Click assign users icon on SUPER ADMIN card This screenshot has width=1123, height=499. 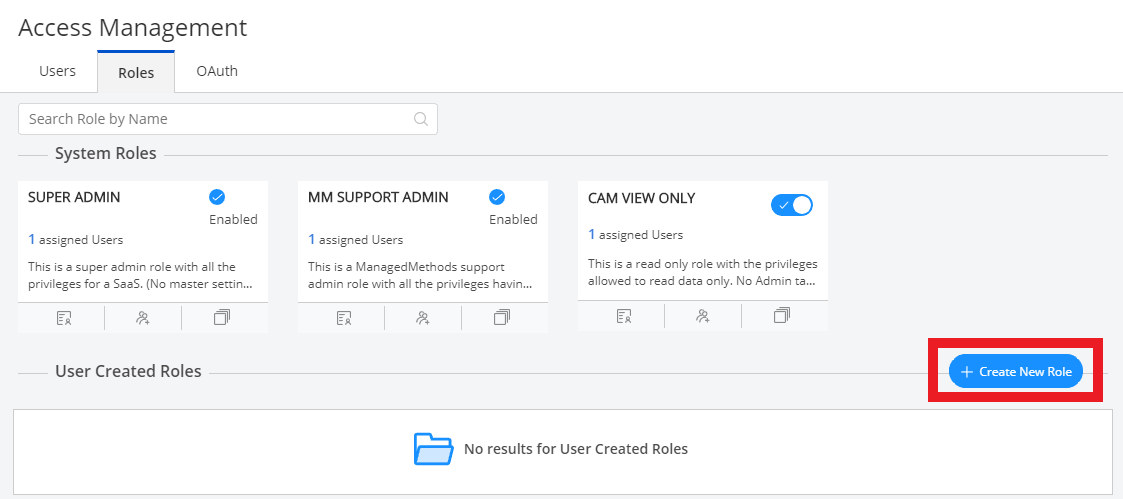[143, 318]
